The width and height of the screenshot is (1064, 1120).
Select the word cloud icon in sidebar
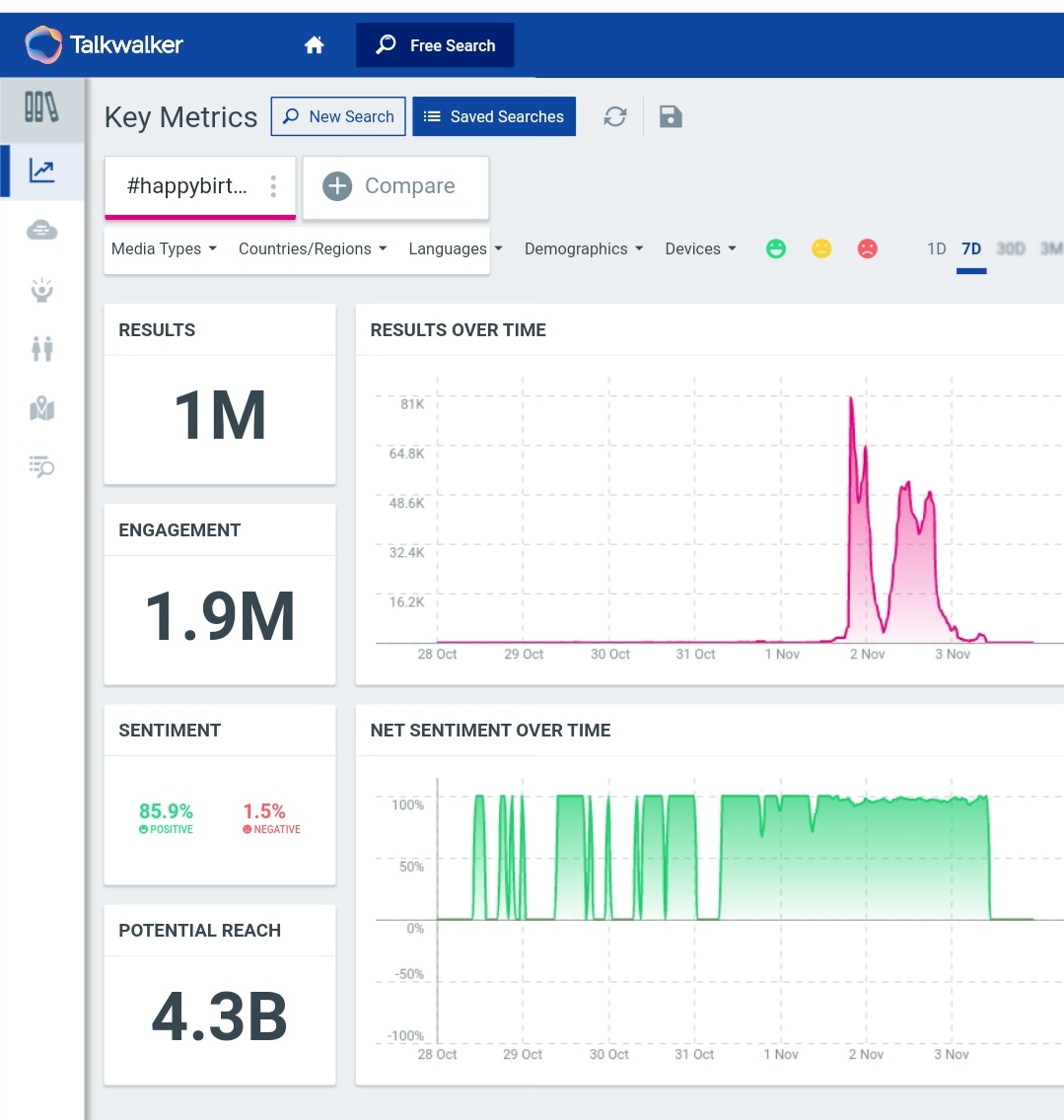click(40, 230)
